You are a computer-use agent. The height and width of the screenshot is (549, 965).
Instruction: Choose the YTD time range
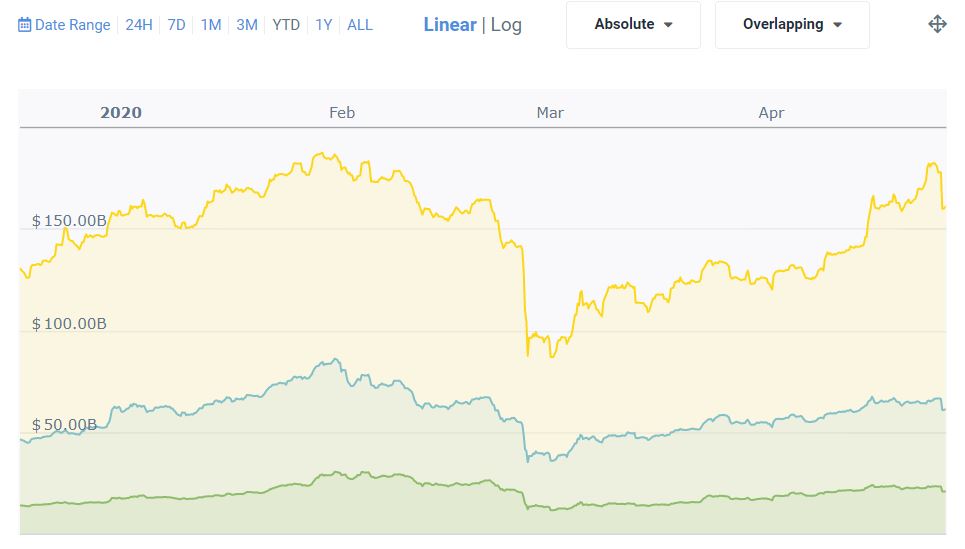coord(286,25)
